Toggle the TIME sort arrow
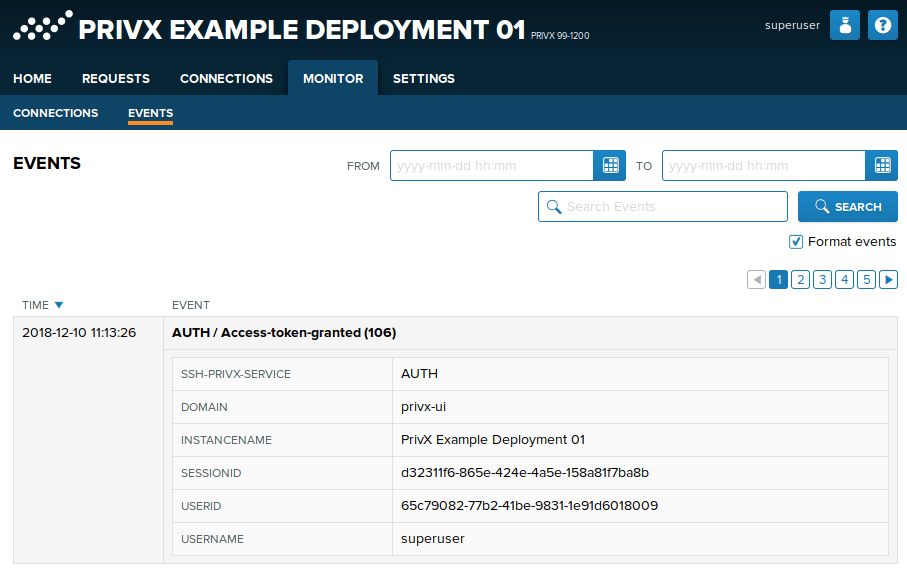This screenshot has height=569, width=907. point(58,305)
